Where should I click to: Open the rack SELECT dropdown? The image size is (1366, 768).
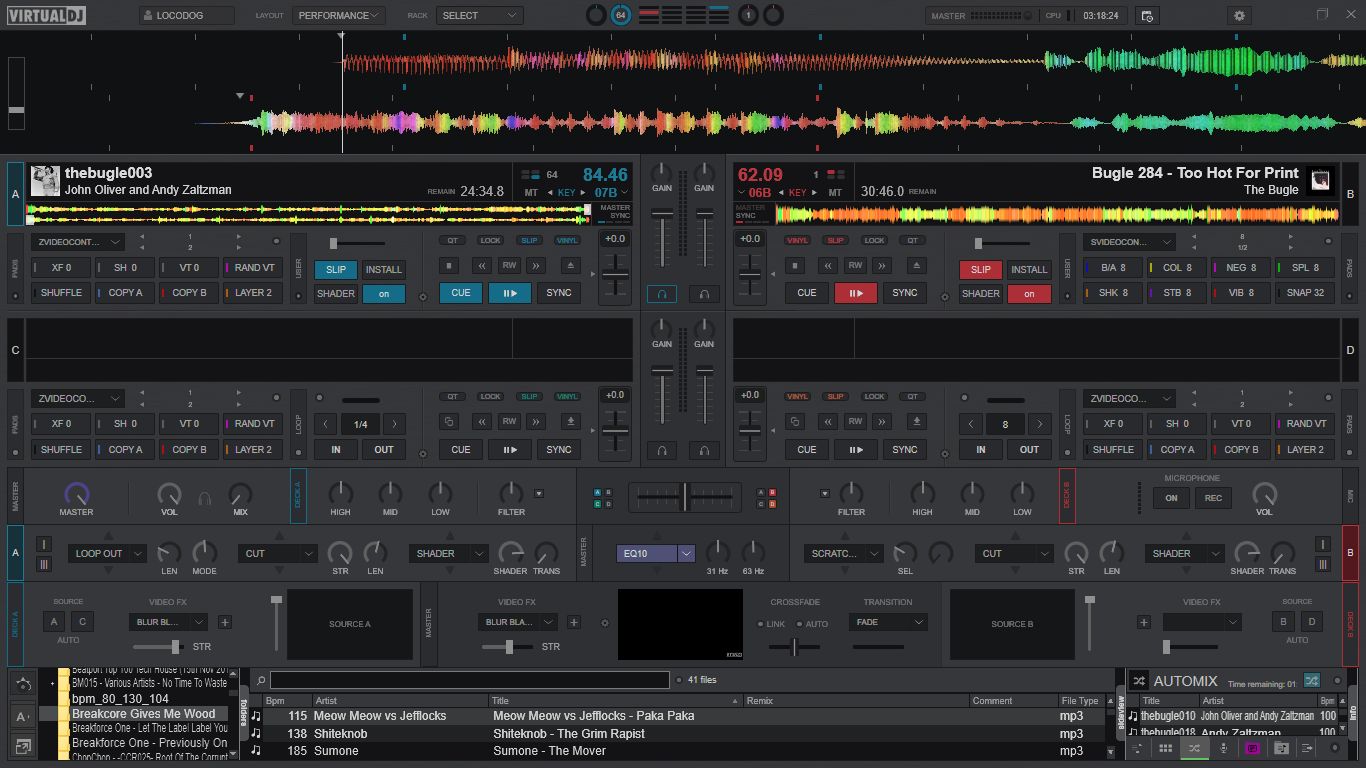click(479, 16)
